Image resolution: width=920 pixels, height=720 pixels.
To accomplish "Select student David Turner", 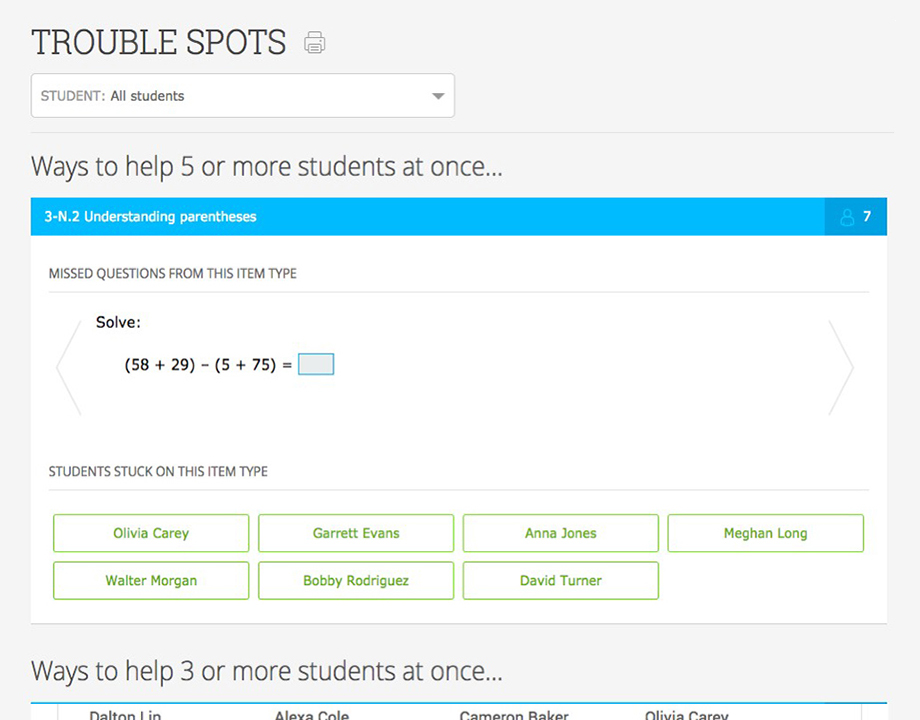I will (x=560, y=580).
